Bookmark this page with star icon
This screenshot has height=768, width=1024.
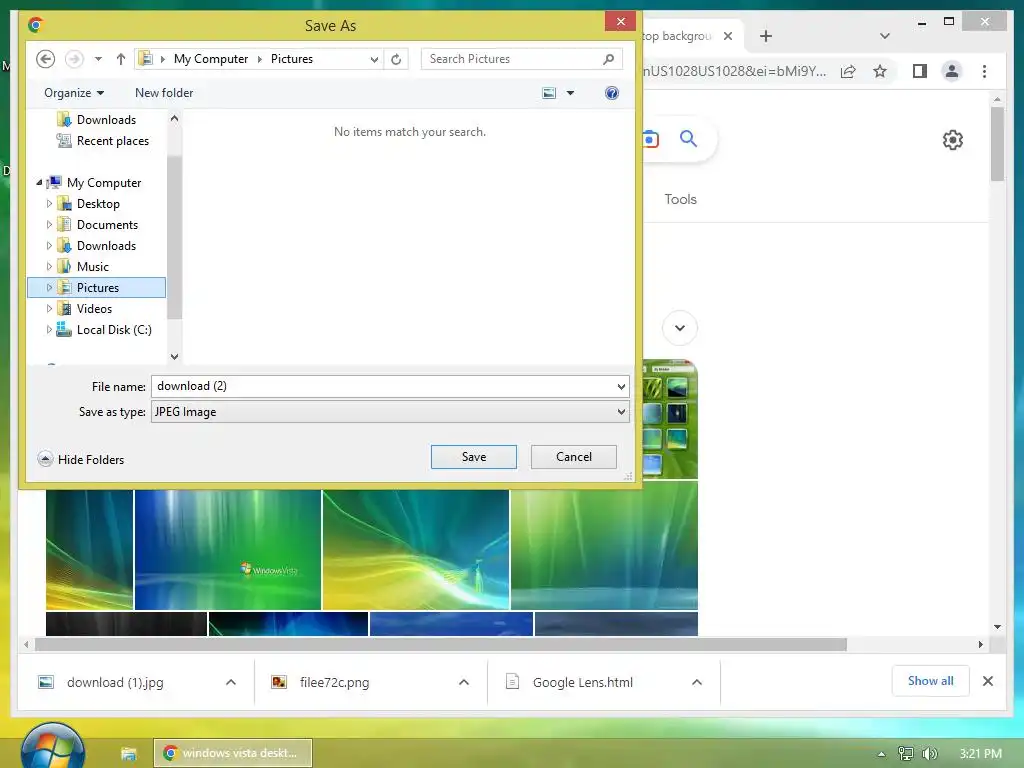880,71
